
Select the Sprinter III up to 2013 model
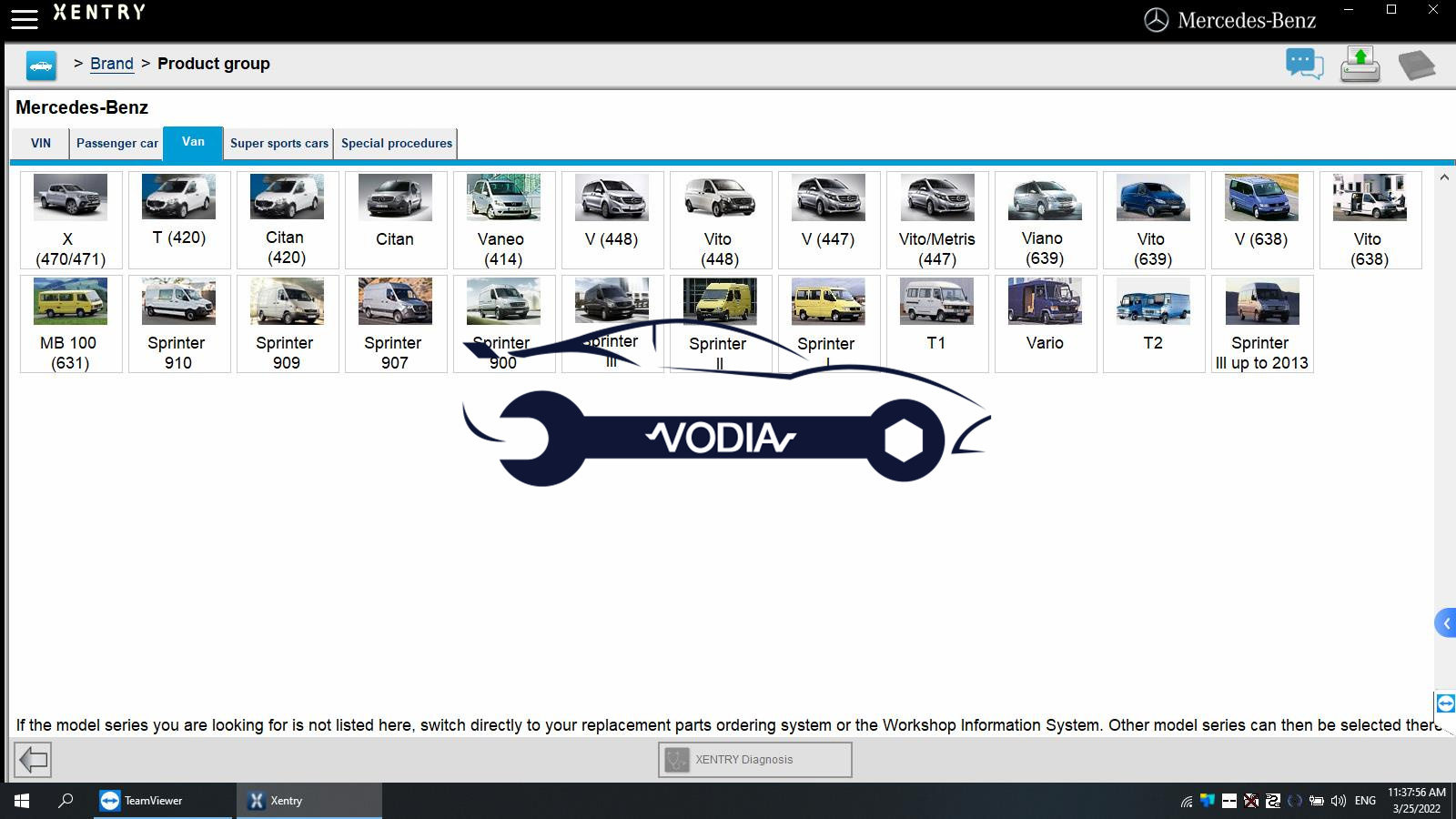pyautogui.click(x=1262, y=324)
